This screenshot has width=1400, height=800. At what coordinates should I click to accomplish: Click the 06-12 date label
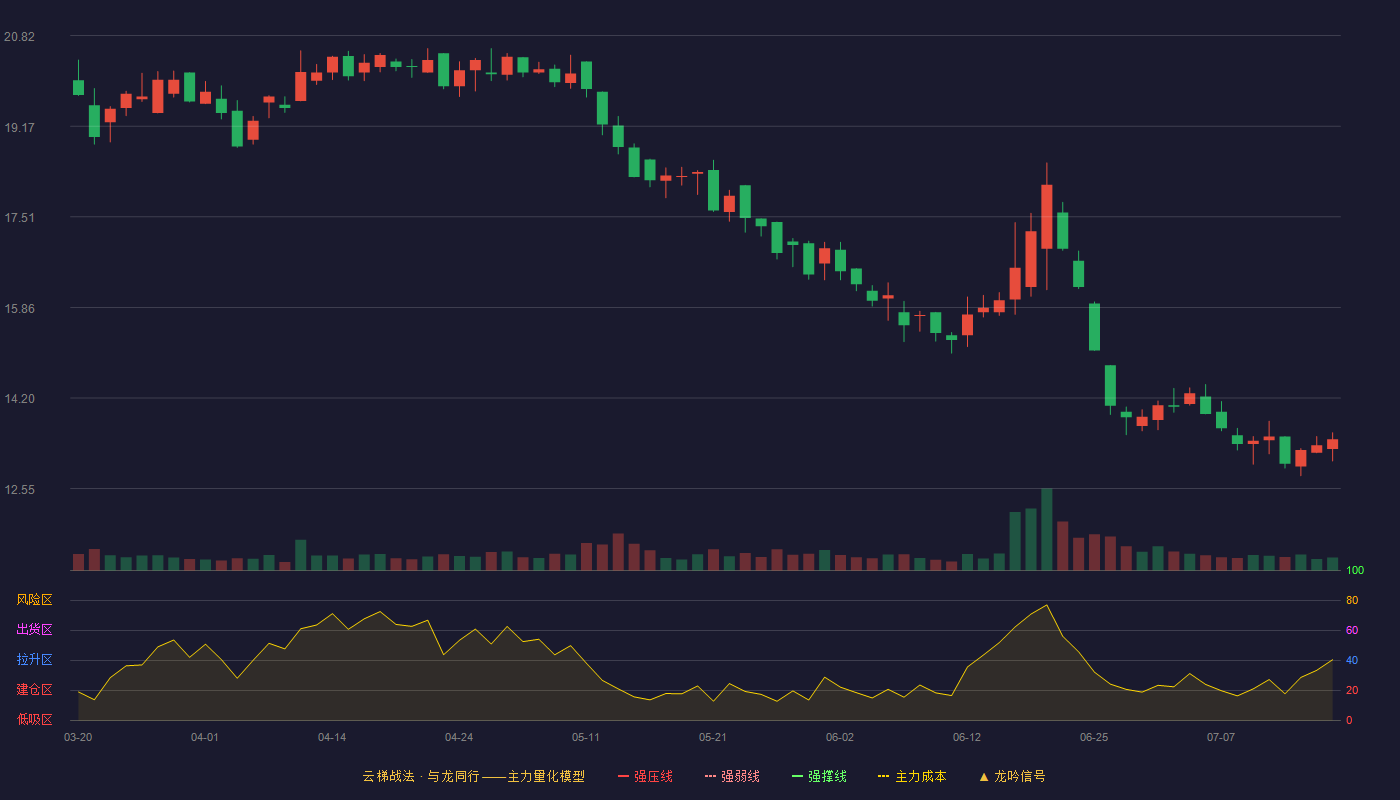pyautogui.click(x=967, y=737)
